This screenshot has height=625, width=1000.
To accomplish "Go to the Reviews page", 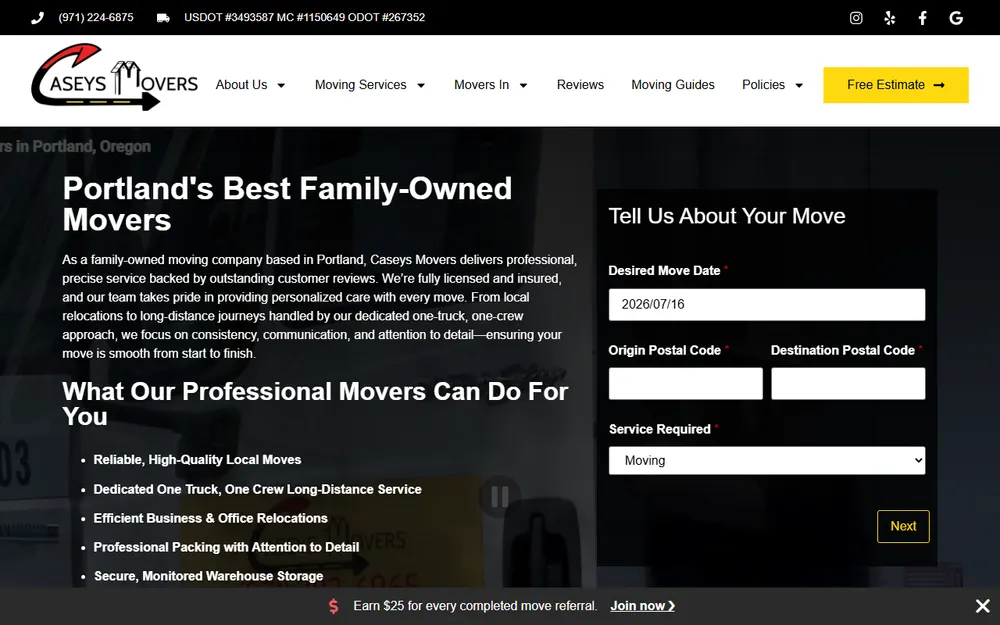I will 580,85.
